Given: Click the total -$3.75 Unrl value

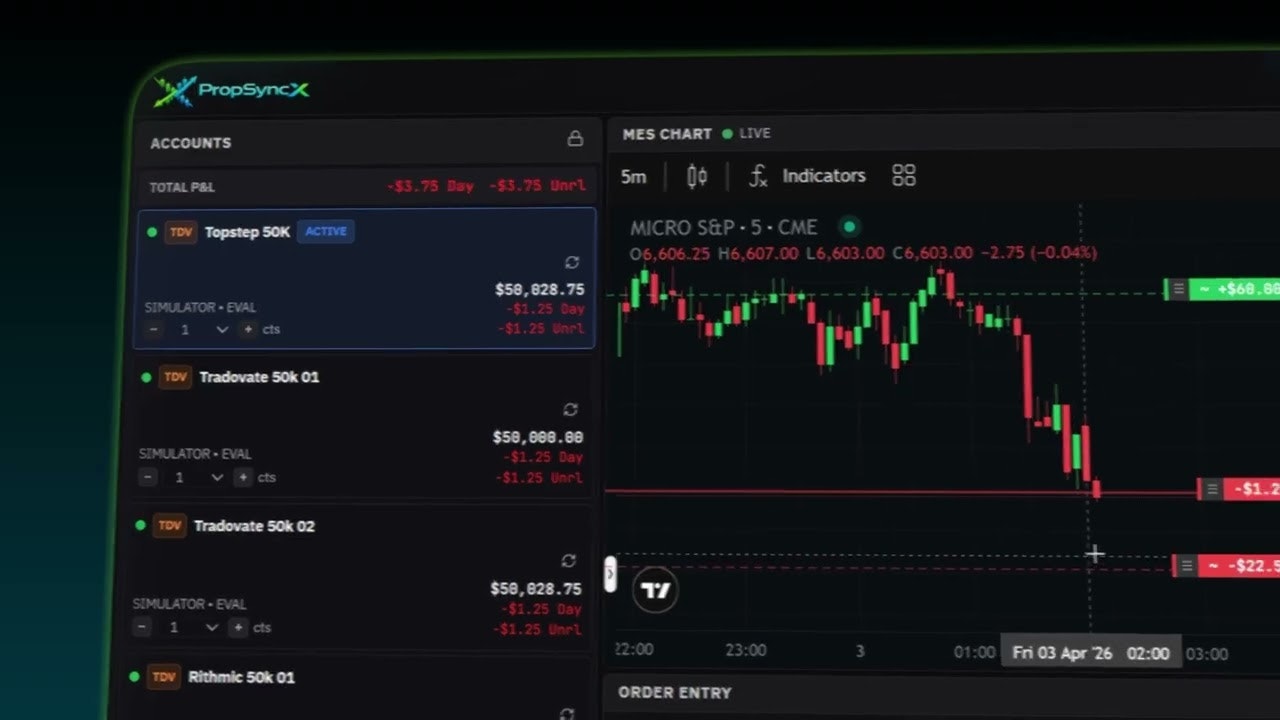Looking at the screenshot, I should [537, 186].
